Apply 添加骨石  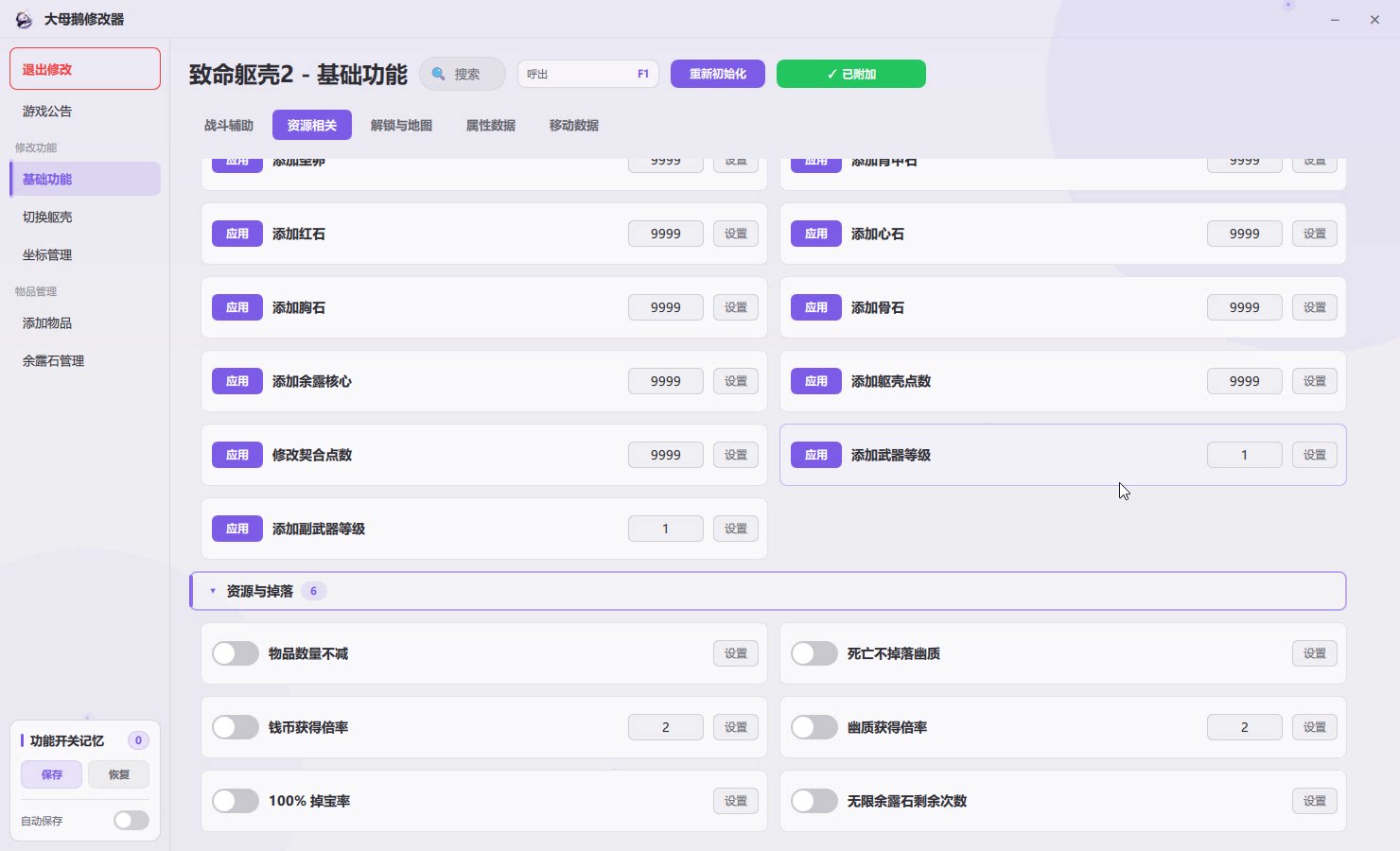[816, 307]
